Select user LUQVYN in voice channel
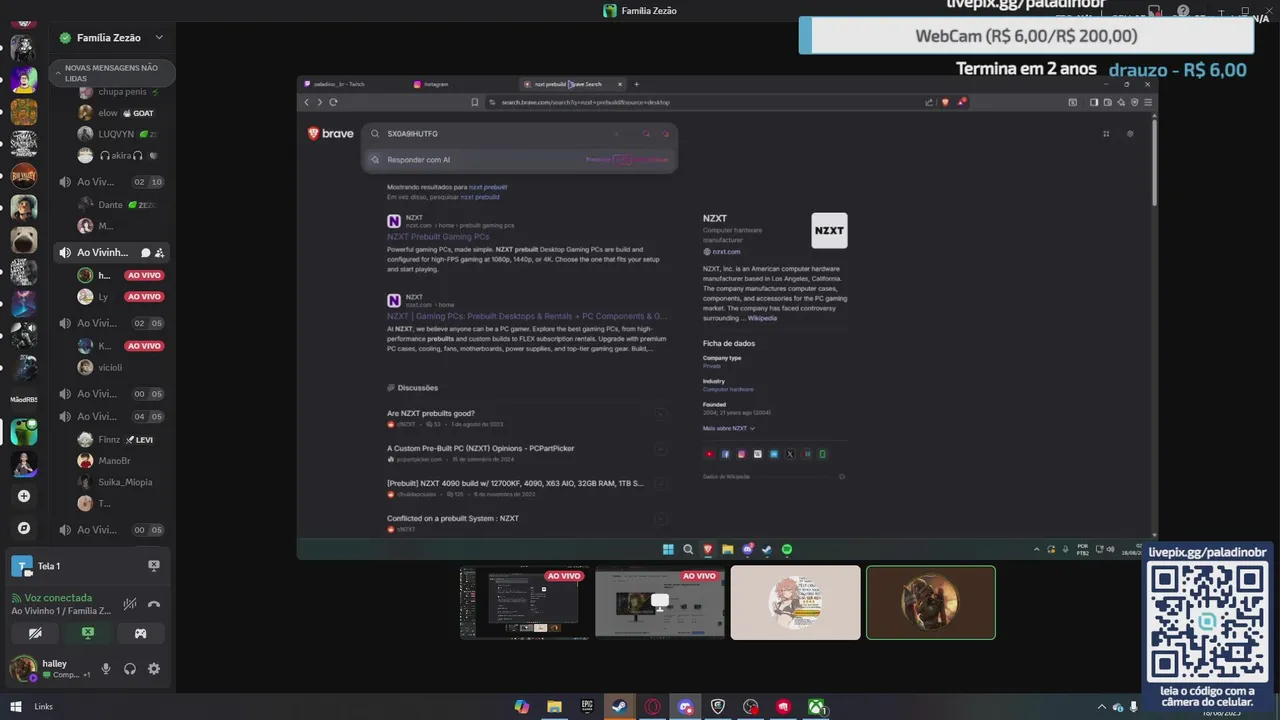Screen dimensions: 1280x720 tap(120, 134)
